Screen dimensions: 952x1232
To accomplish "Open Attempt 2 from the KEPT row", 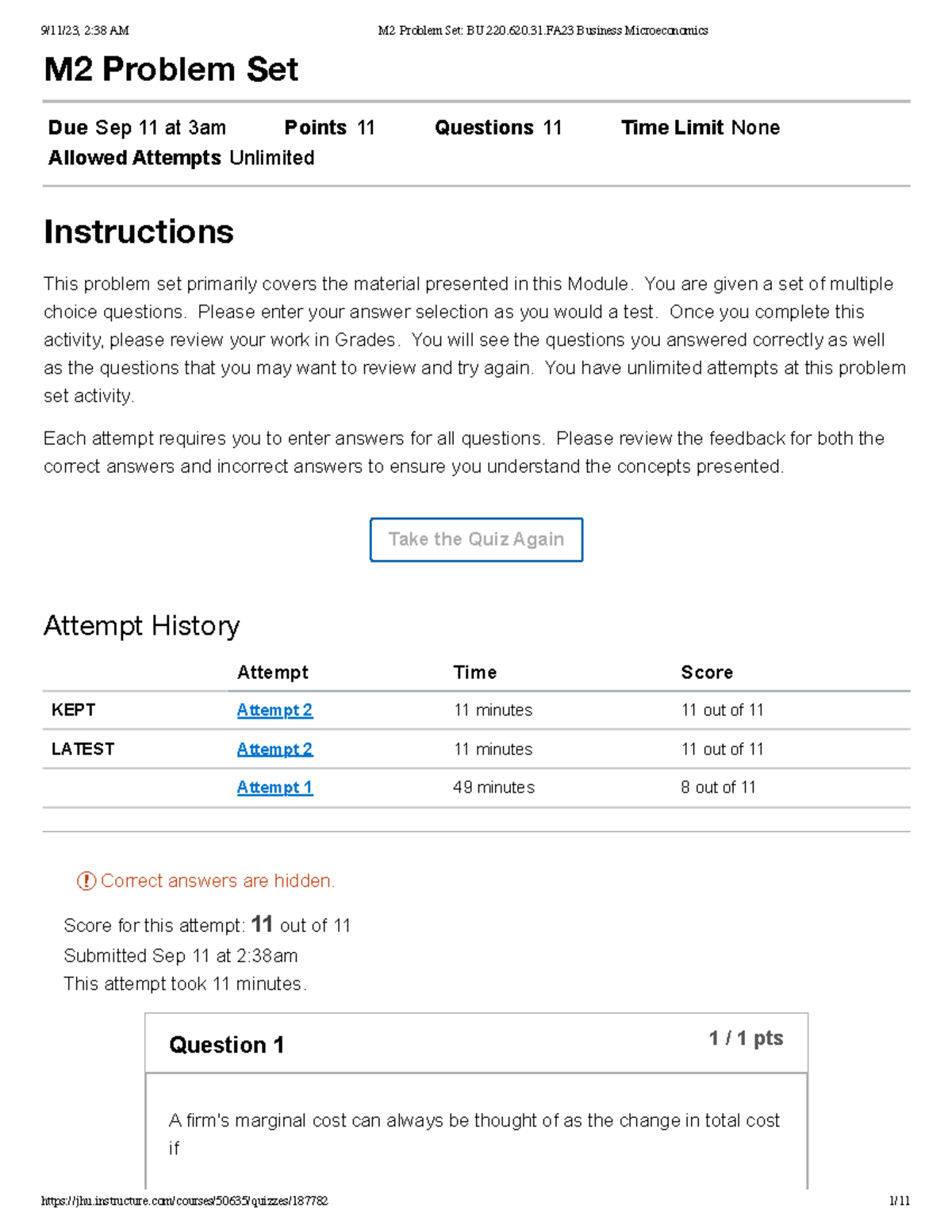I will tap(274, 710).
